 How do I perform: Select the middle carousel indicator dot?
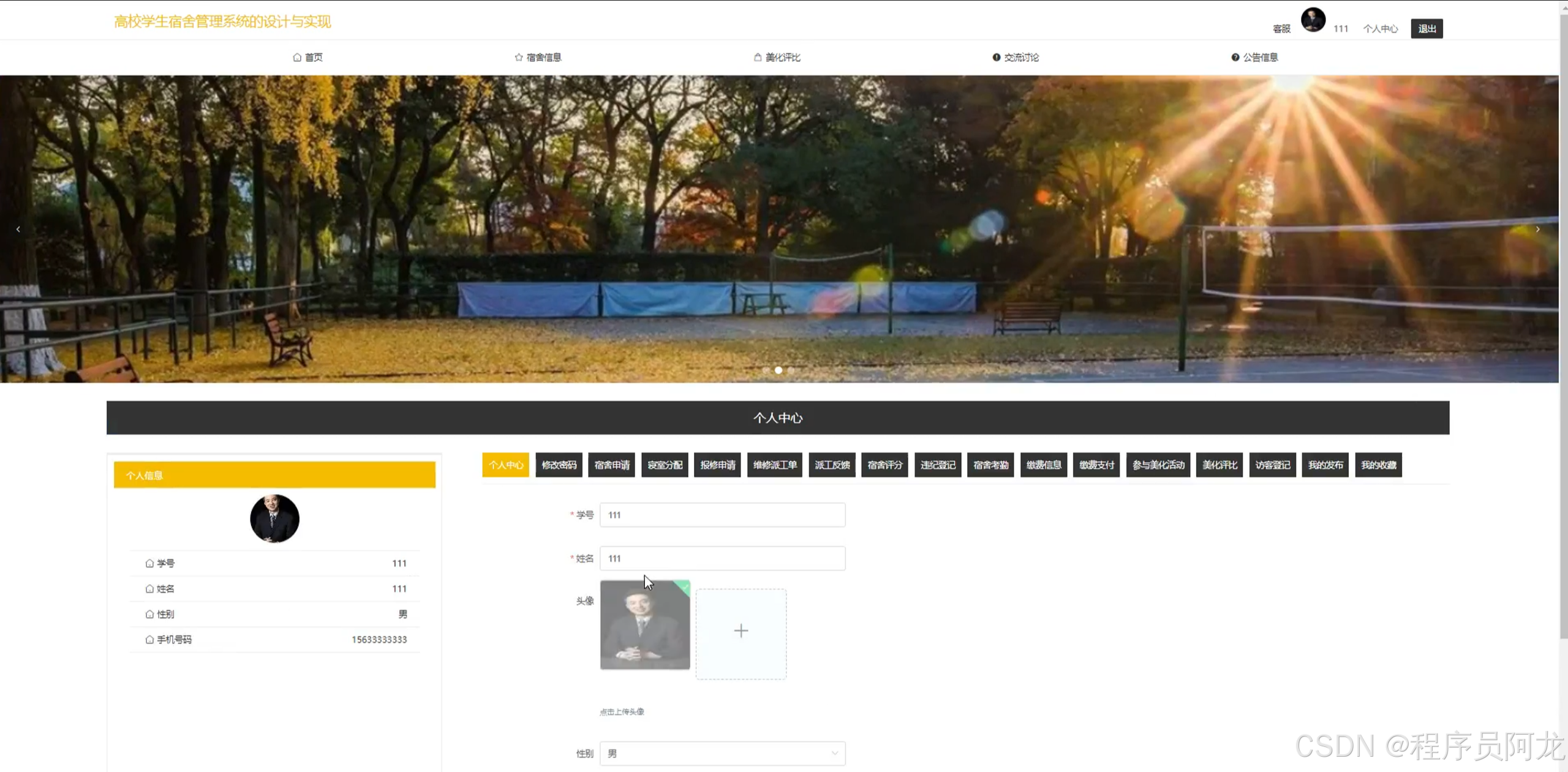[778, 370]
